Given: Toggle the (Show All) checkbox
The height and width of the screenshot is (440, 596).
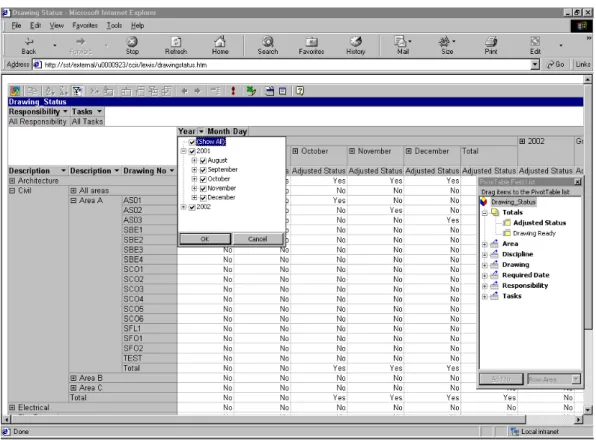Looking at the screenshot, I should (192, 142).
